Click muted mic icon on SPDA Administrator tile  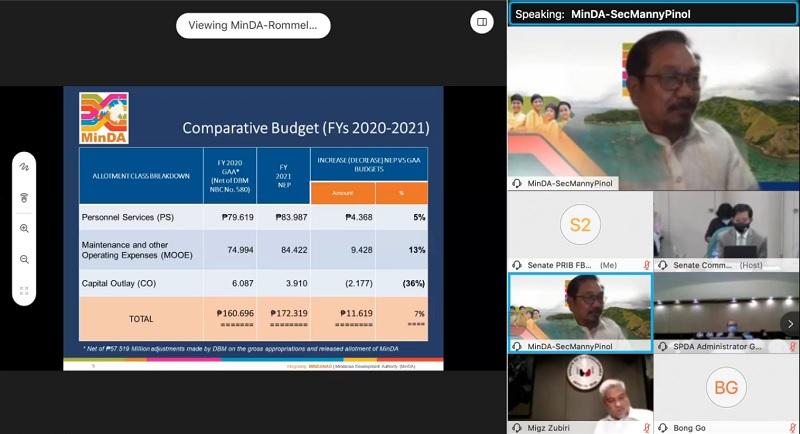coord(793,346)
